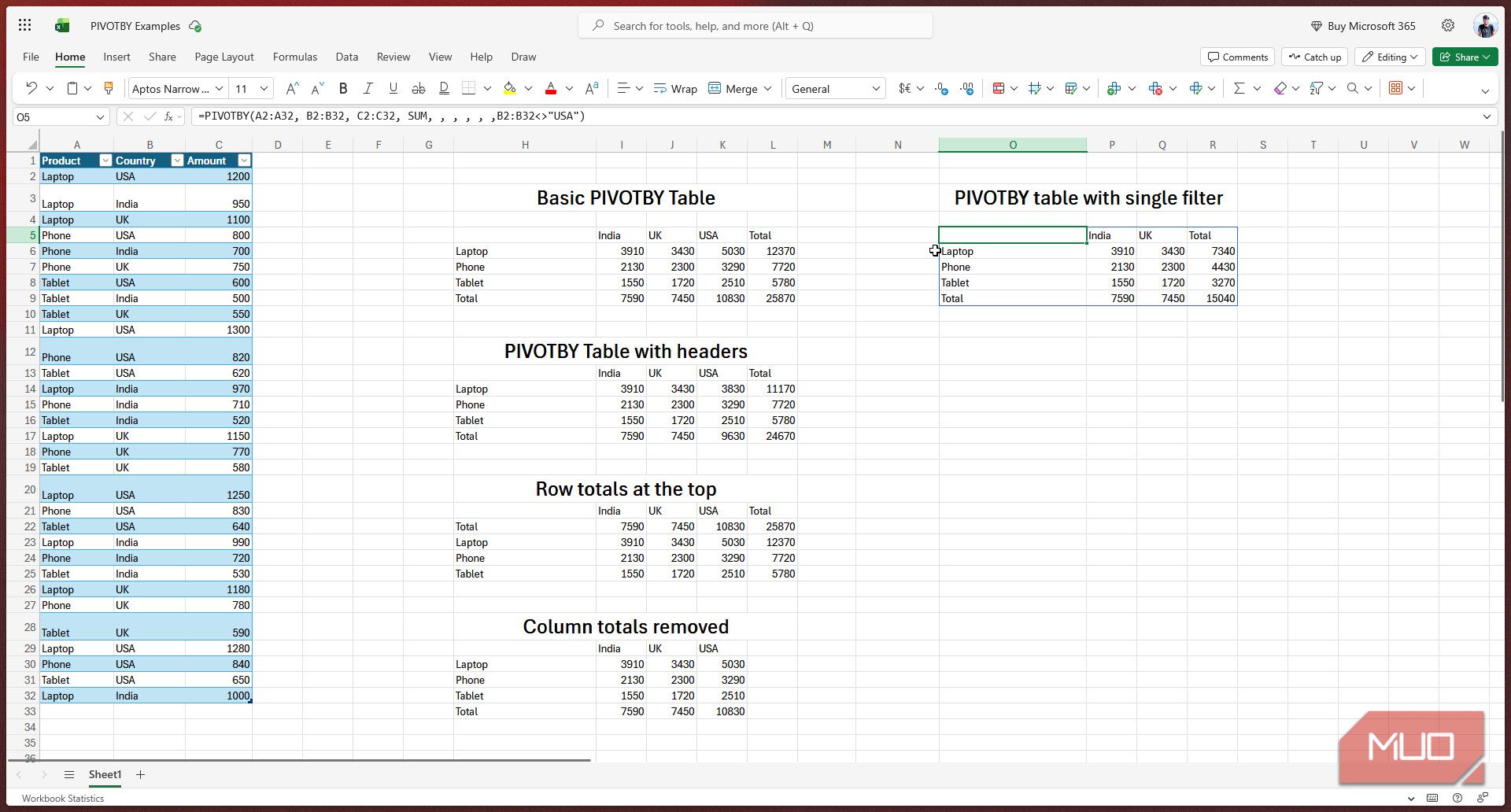The image size is (1511, 812).
Task: Expand the ribbon display options chevron
Action: [x=1485, y=90]
